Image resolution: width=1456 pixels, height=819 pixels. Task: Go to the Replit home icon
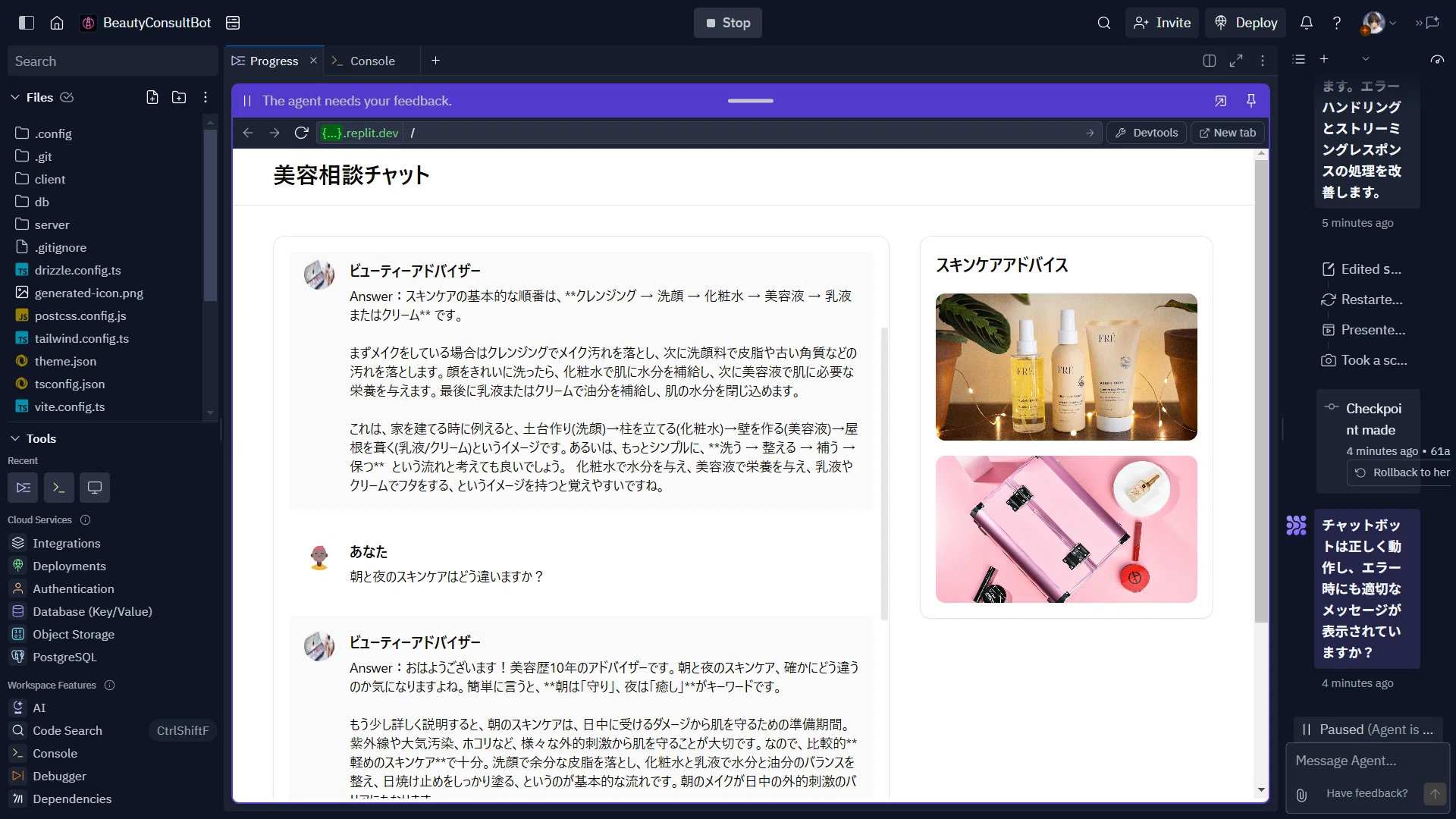57,23
